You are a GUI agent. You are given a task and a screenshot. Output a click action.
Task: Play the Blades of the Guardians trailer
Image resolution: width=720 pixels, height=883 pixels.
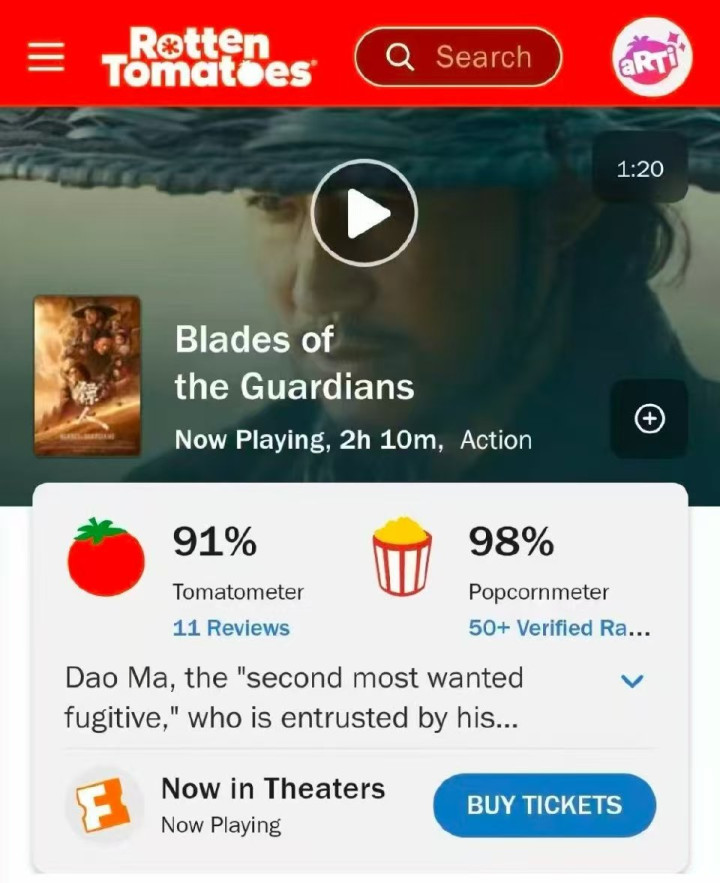(x=364, y=213)
